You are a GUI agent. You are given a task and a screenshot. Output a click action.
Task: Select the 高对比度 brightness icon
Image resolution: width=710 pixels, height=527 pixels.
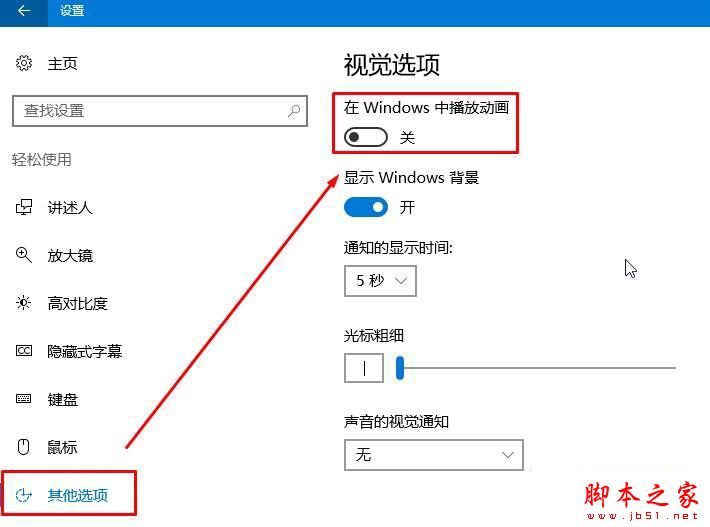pos(24,303)
